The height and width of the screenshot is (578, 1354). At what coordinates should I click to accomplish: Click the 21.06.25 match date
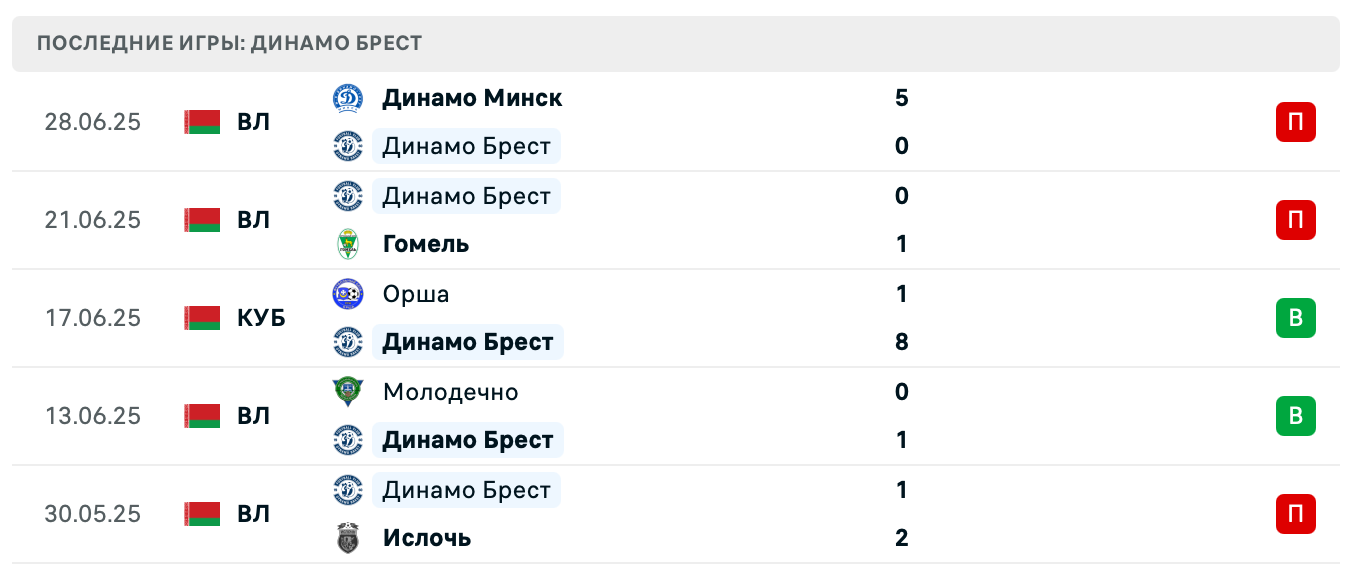click(x=93, y=220)
